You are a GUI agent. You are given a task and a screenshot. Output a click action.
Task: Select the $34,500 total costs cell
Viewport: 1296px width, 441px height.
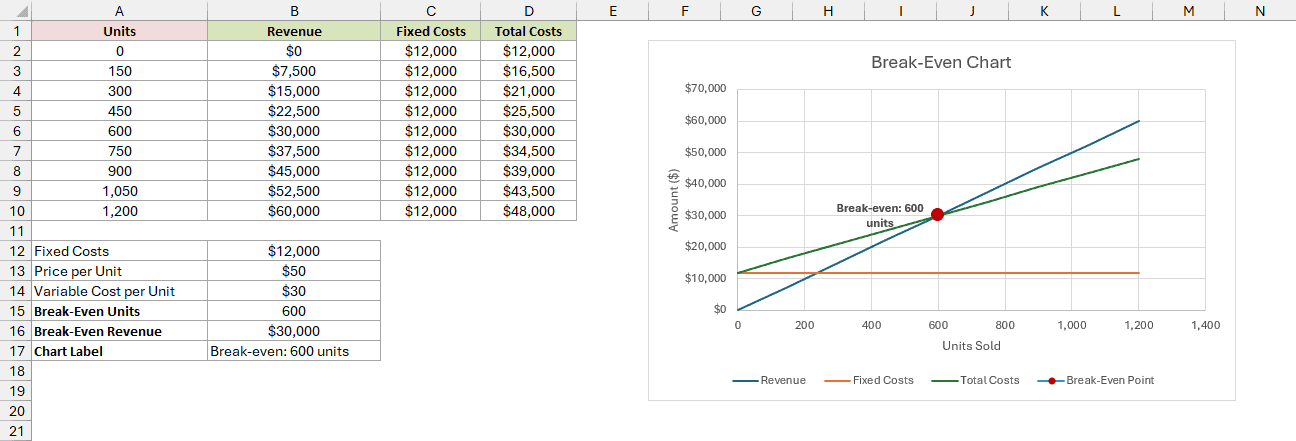coord(528,151)
